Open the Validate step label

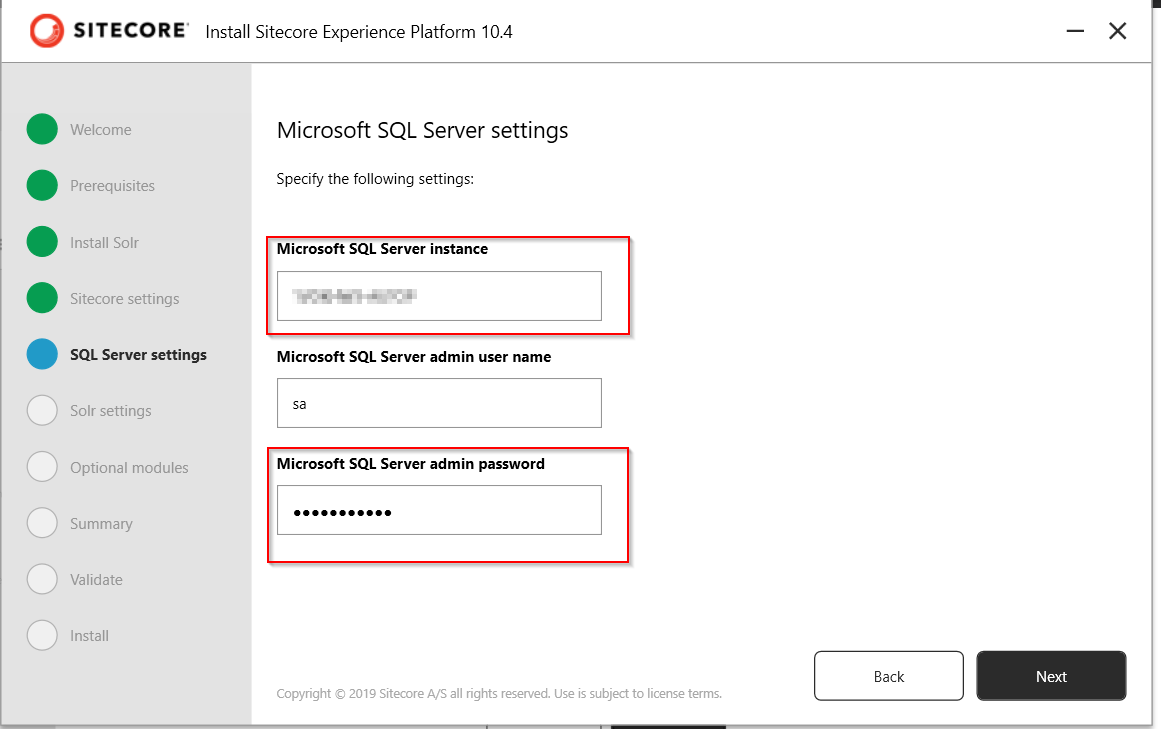click(x=96, y=579)
